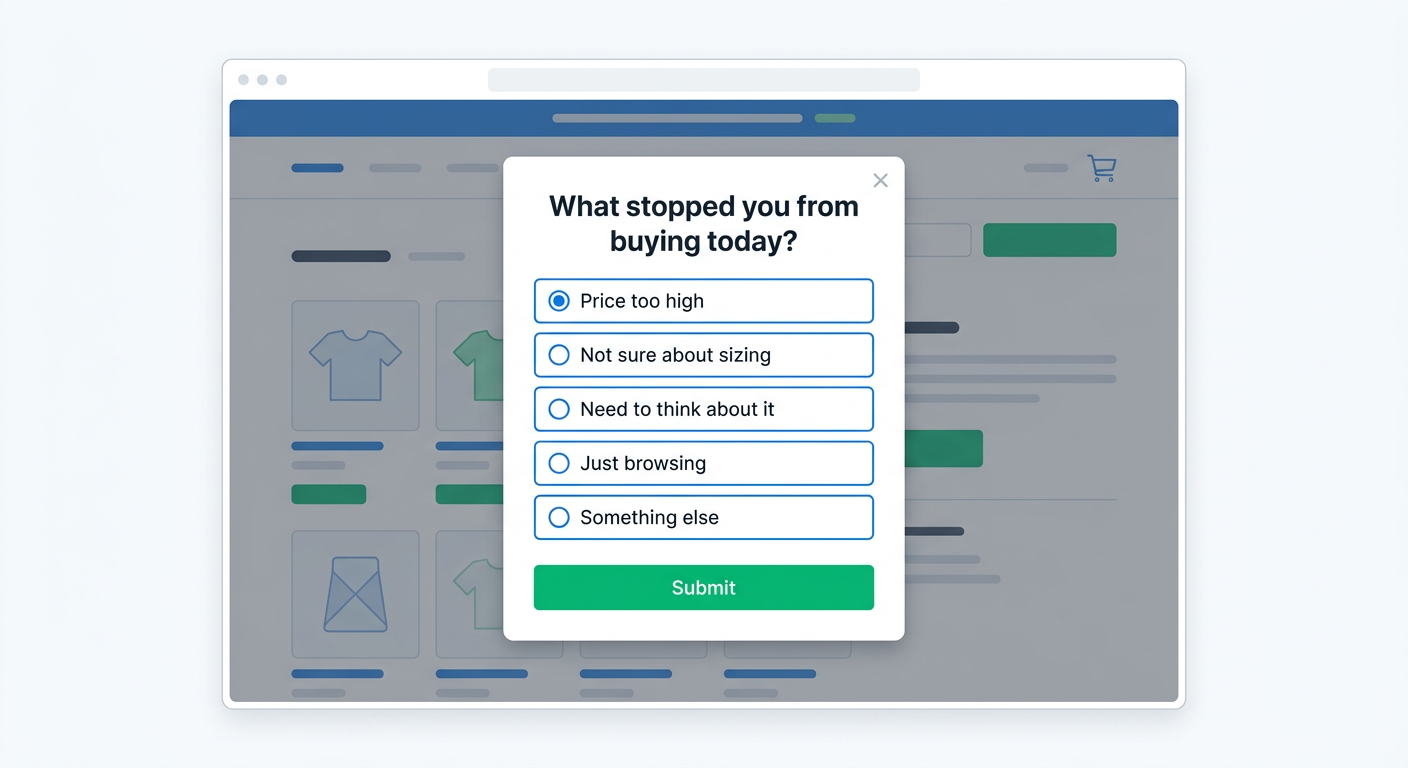Choose "Not sure about sizing" option
This screenshot has height=768, width=1408.
tap(560, 355)
